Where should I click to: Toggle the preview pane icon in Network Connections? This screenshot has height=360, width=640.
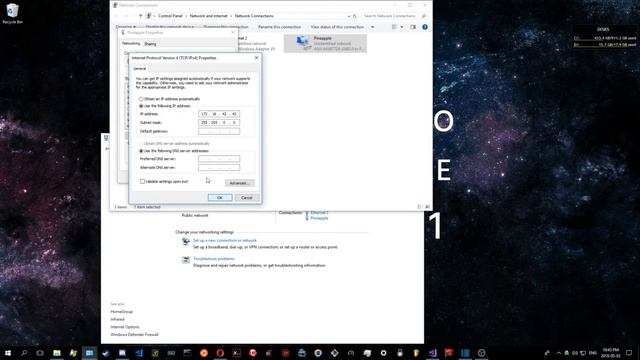pos(413,27)
